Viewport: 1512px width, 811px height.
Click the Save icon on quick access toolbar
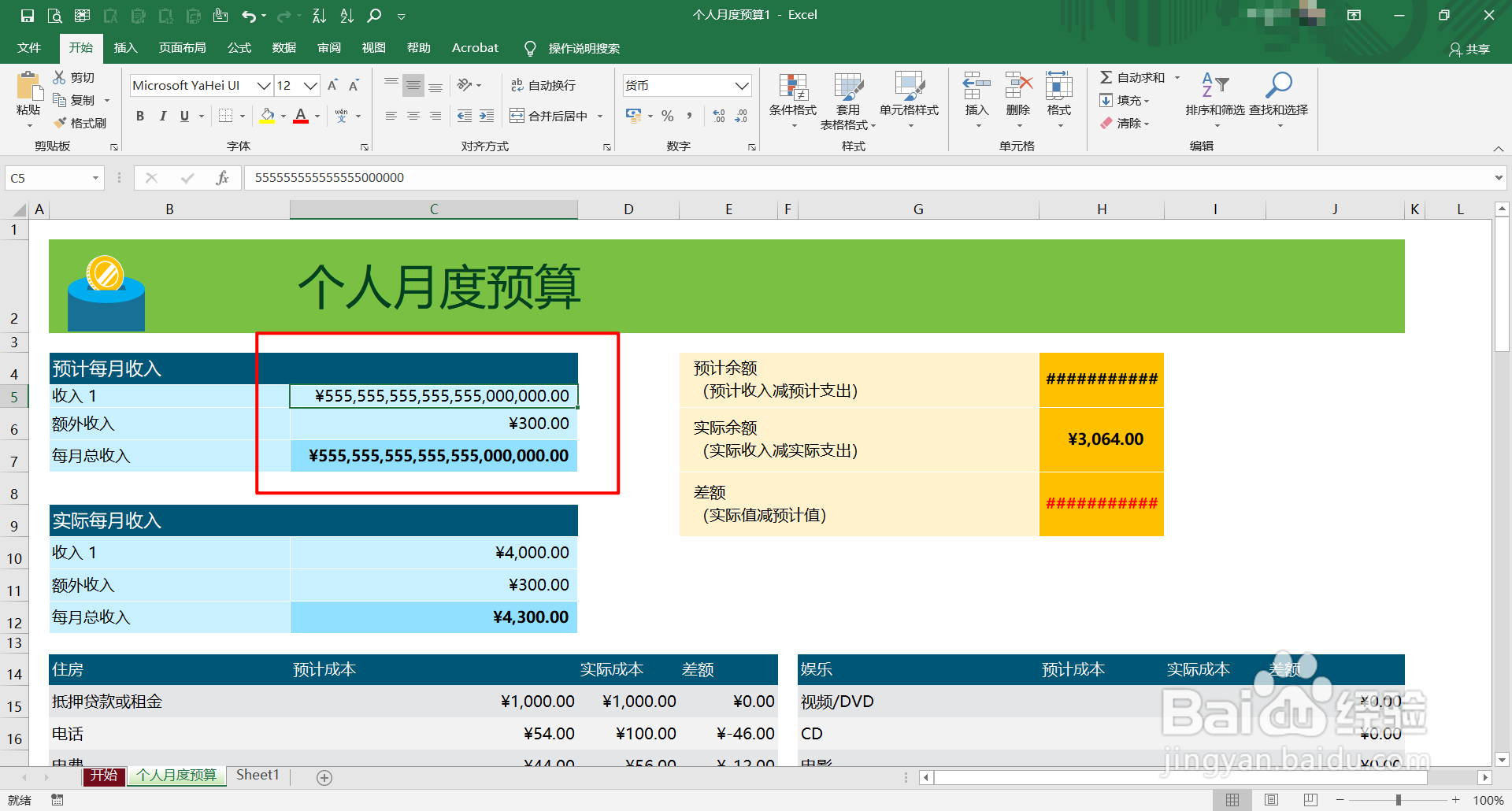pyautogui.click(x=26, y=14)
